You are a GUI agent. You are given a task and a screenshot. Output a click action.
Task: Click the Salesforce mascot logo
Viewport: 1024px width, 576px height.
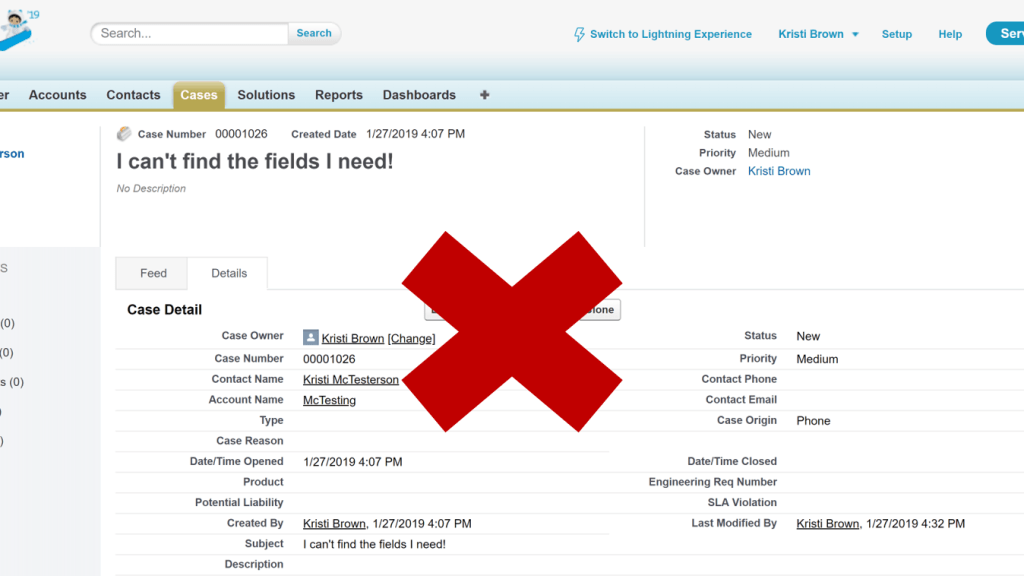[18, 27]
